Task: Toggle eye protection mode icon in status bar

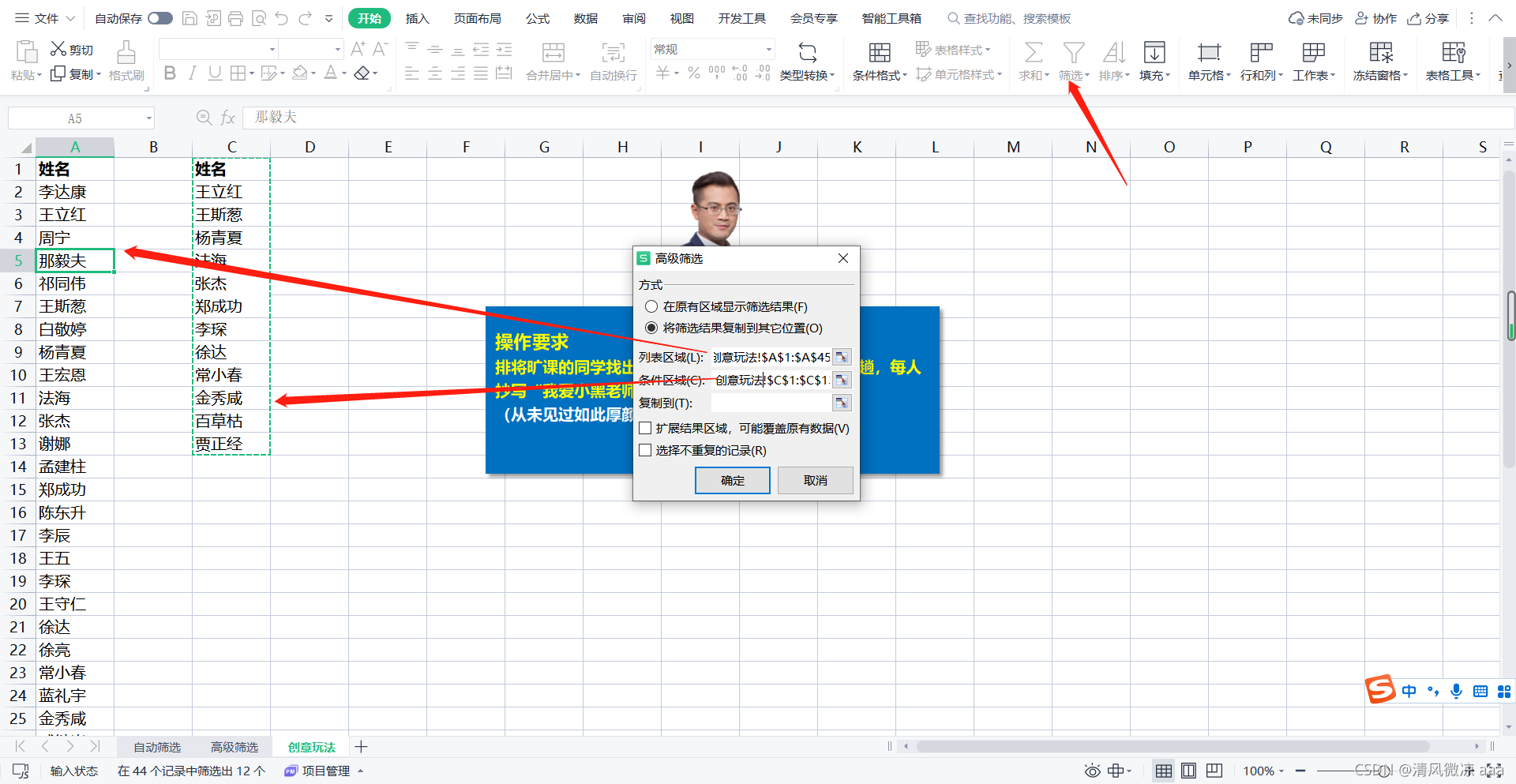Action: pyautogui.click(x=1092, y=771)
